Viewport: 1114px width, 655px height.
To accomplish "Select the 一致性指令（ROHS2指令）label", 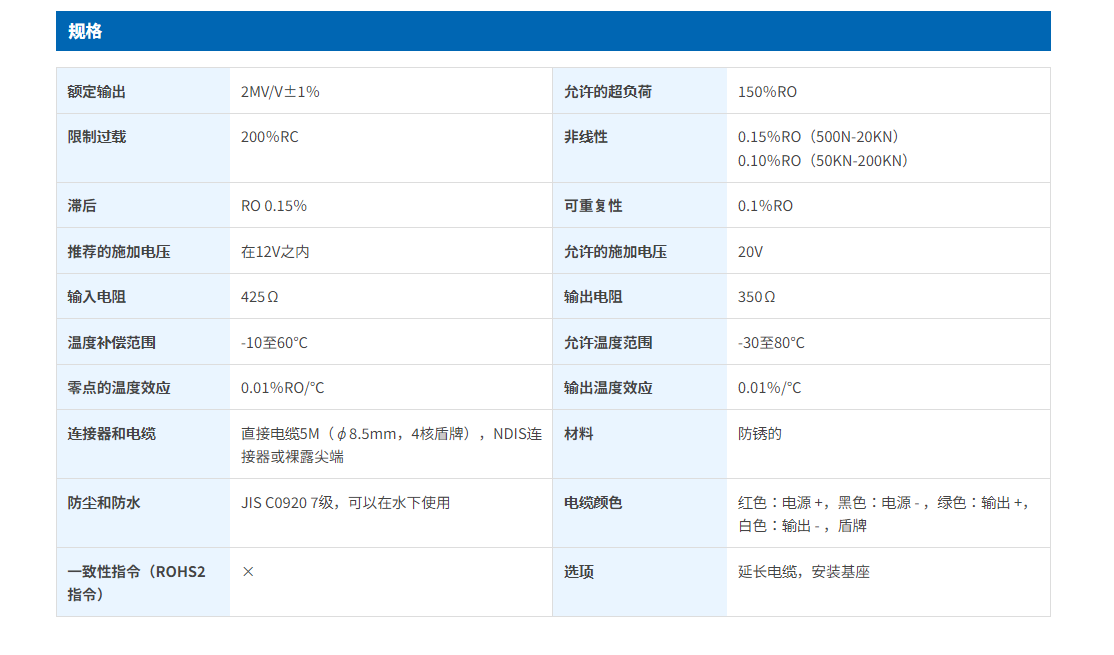I will coord(136,583).
